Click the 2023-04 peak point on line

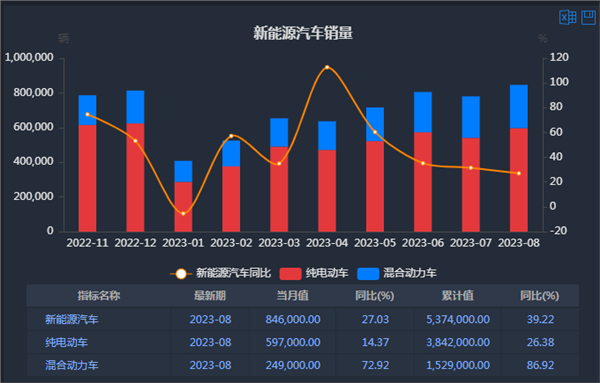point(327,67)
